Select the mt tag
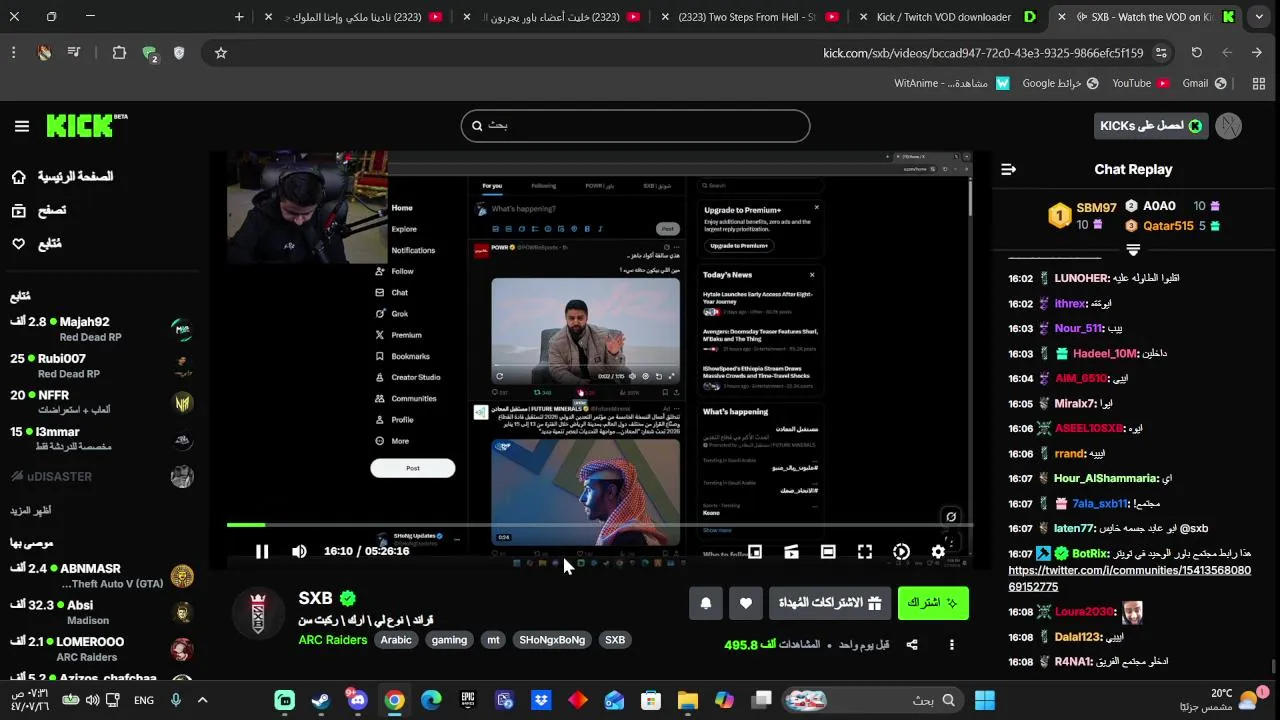The width and height of the screenshot is (1280, 720). [x=493, y=640]
